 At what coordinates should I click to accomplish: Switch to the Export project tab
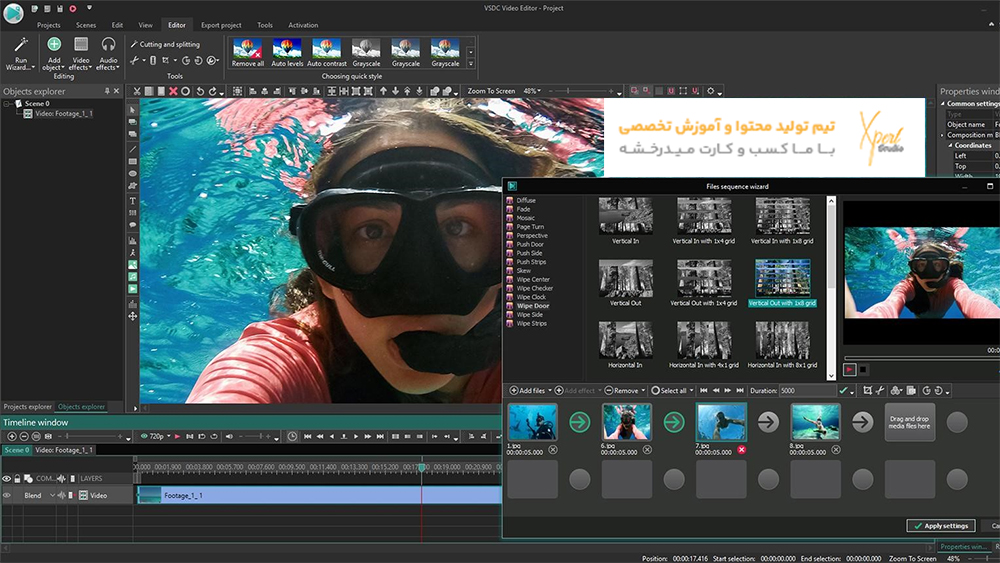click(221, 25)
